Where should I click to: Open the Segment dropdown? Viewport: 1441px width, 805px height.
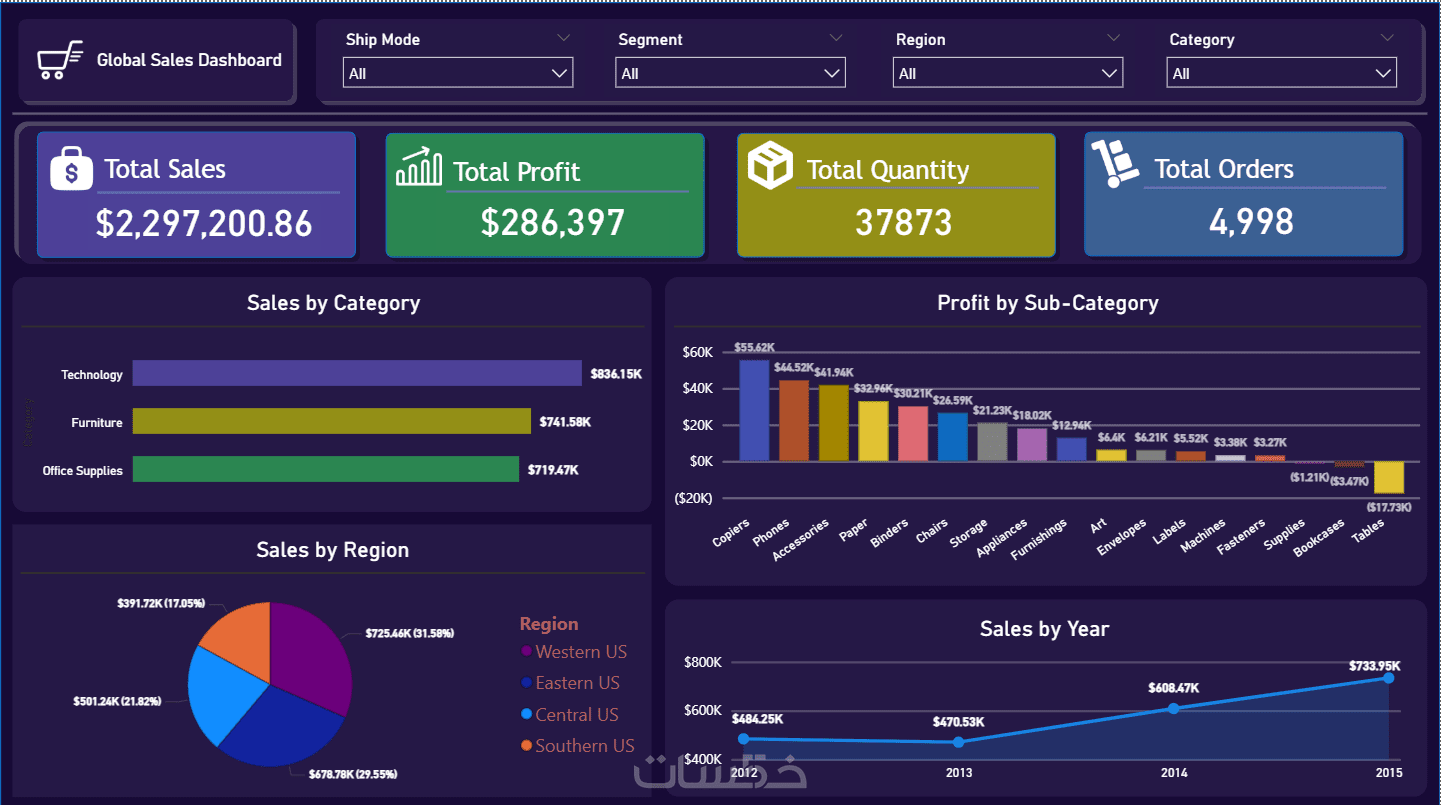730,73
